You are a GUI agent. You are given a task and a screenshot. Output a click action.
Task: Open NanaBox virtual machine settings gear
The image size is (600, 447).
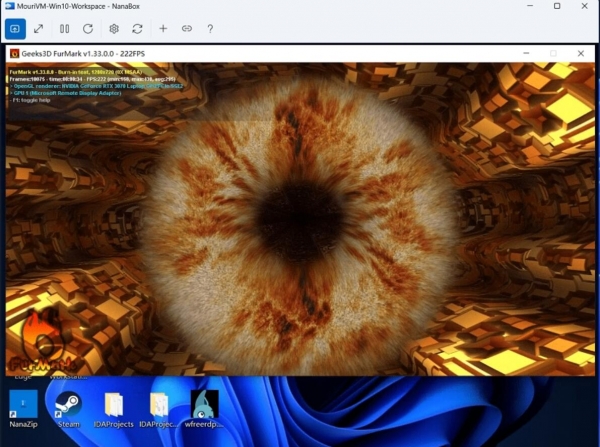[114, 29]
